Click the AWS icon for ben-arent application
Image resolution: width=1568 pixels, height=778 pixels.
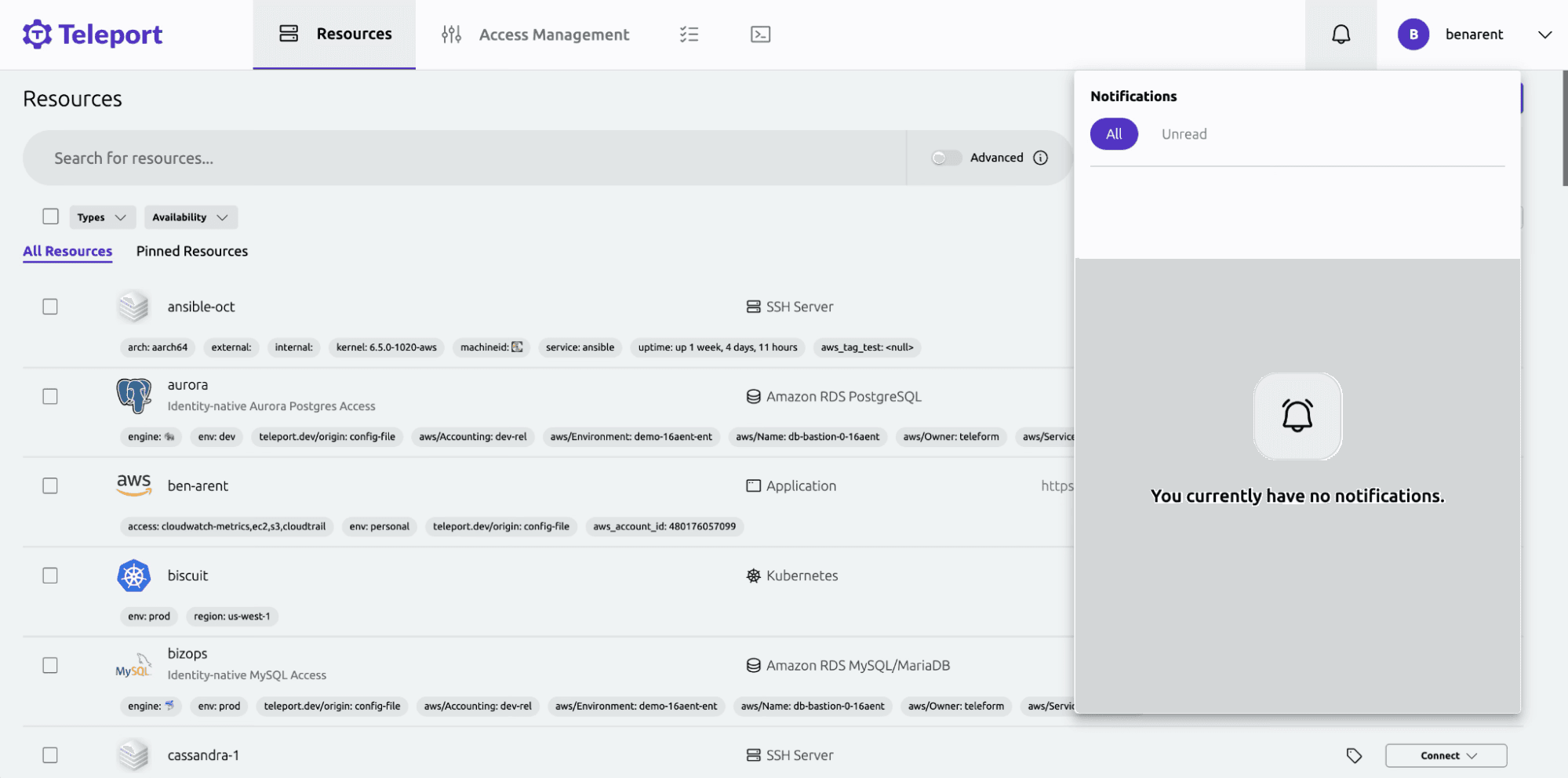coord(133,485)
